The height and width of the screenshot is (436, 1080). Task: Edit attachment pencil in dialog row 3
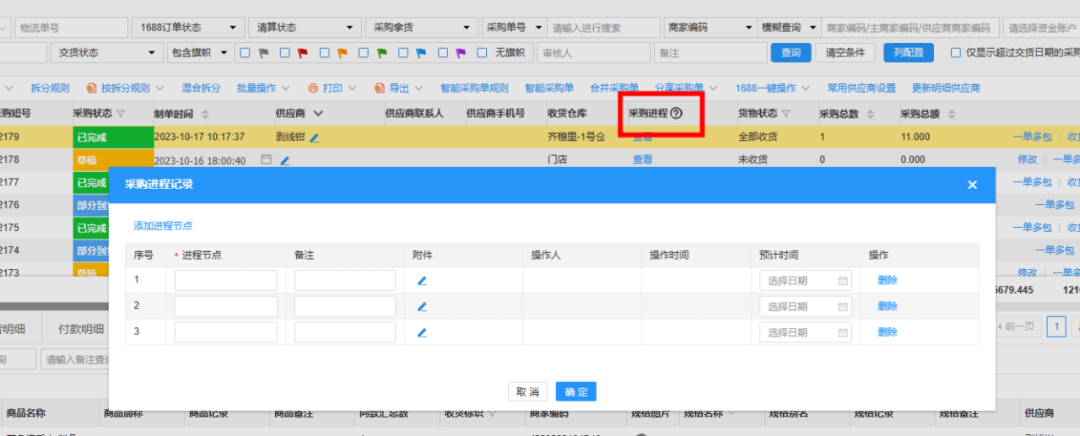422,332
